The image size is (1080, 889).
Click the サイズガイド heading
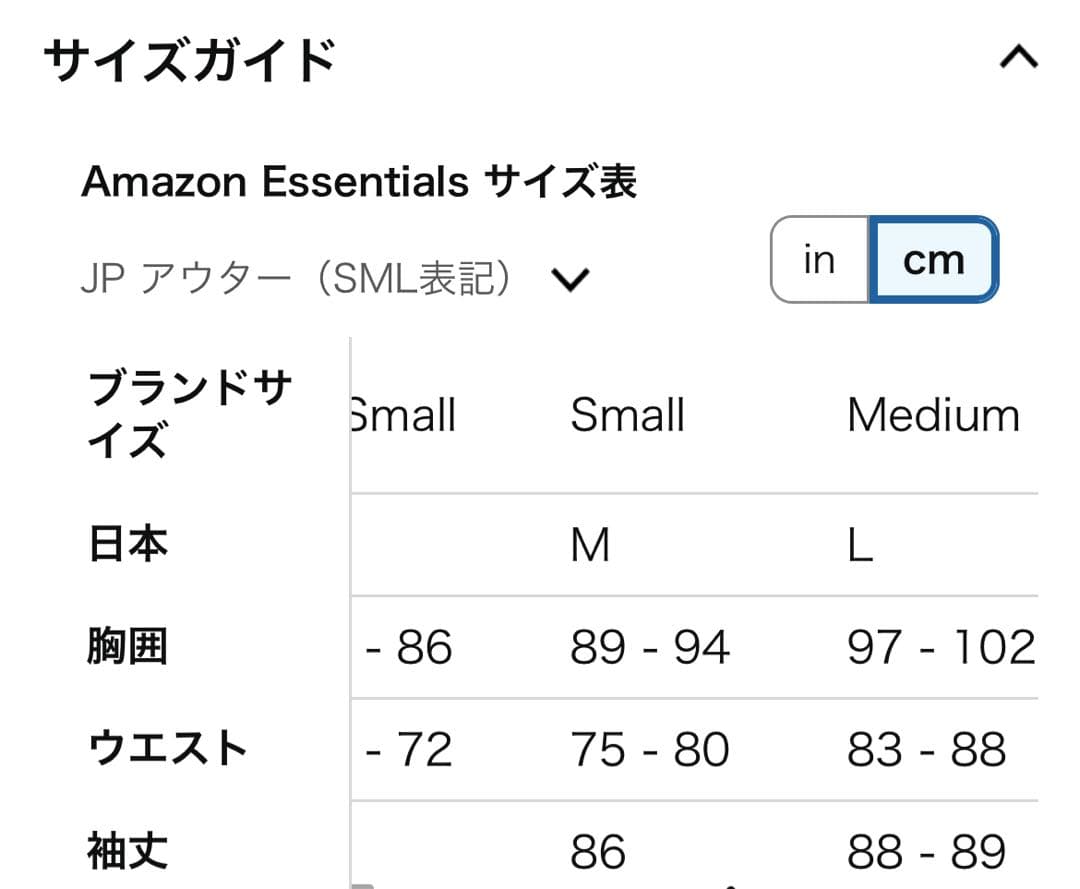click(190, 61)
